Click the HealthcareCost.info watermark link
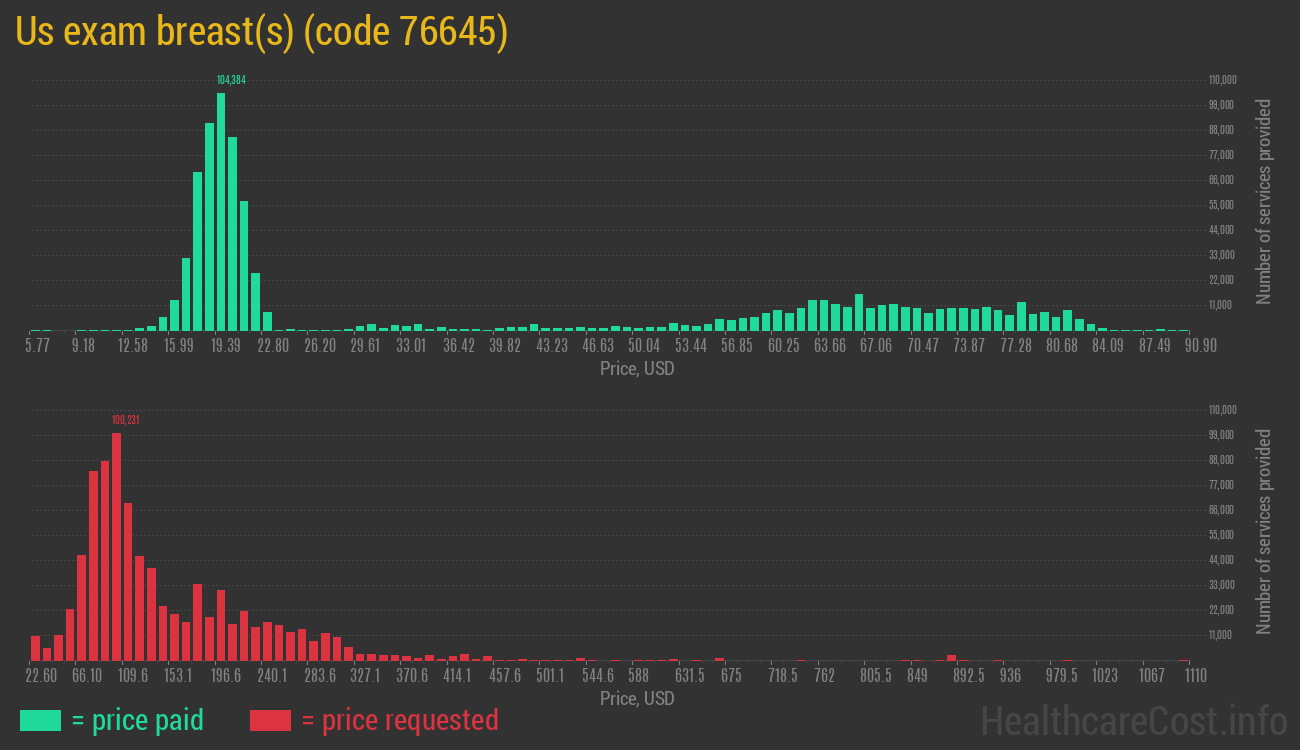The image size is (1300, 750). click(x=1133, y=720)
